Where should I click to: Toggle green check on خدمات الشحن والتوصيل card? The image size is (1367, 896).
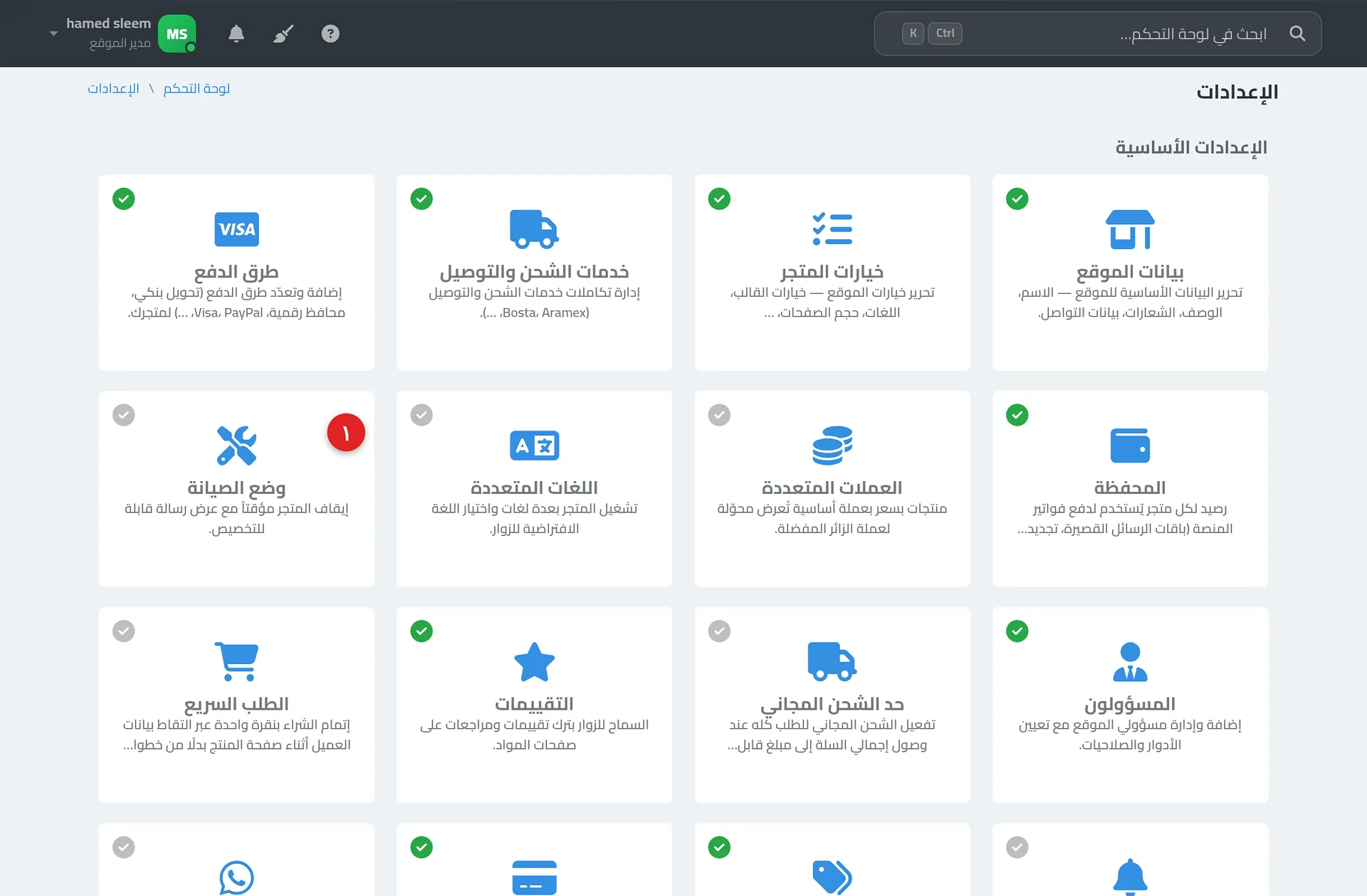[x=421, y=199]
